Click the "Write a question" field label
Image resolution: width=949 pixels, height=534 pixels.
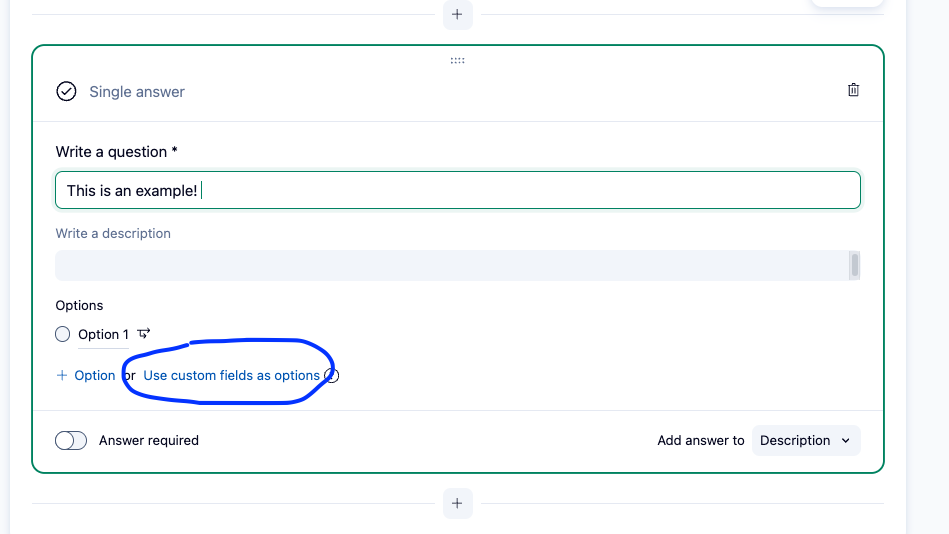point(116,152)
